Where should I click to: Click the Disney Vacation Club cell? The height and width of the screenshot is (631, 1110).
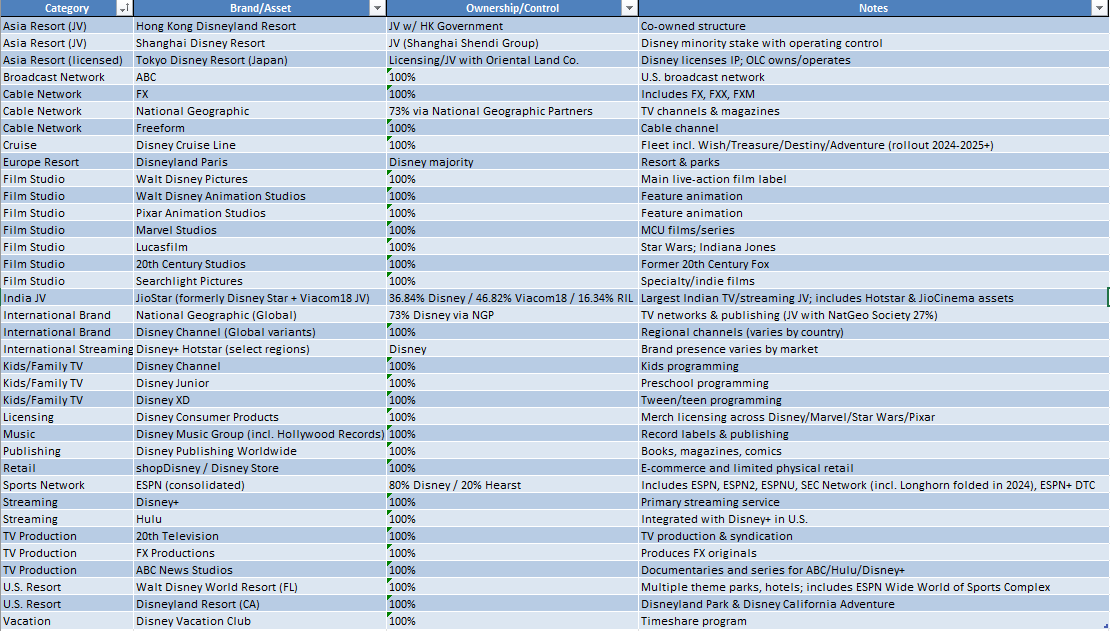coord(260,621)
